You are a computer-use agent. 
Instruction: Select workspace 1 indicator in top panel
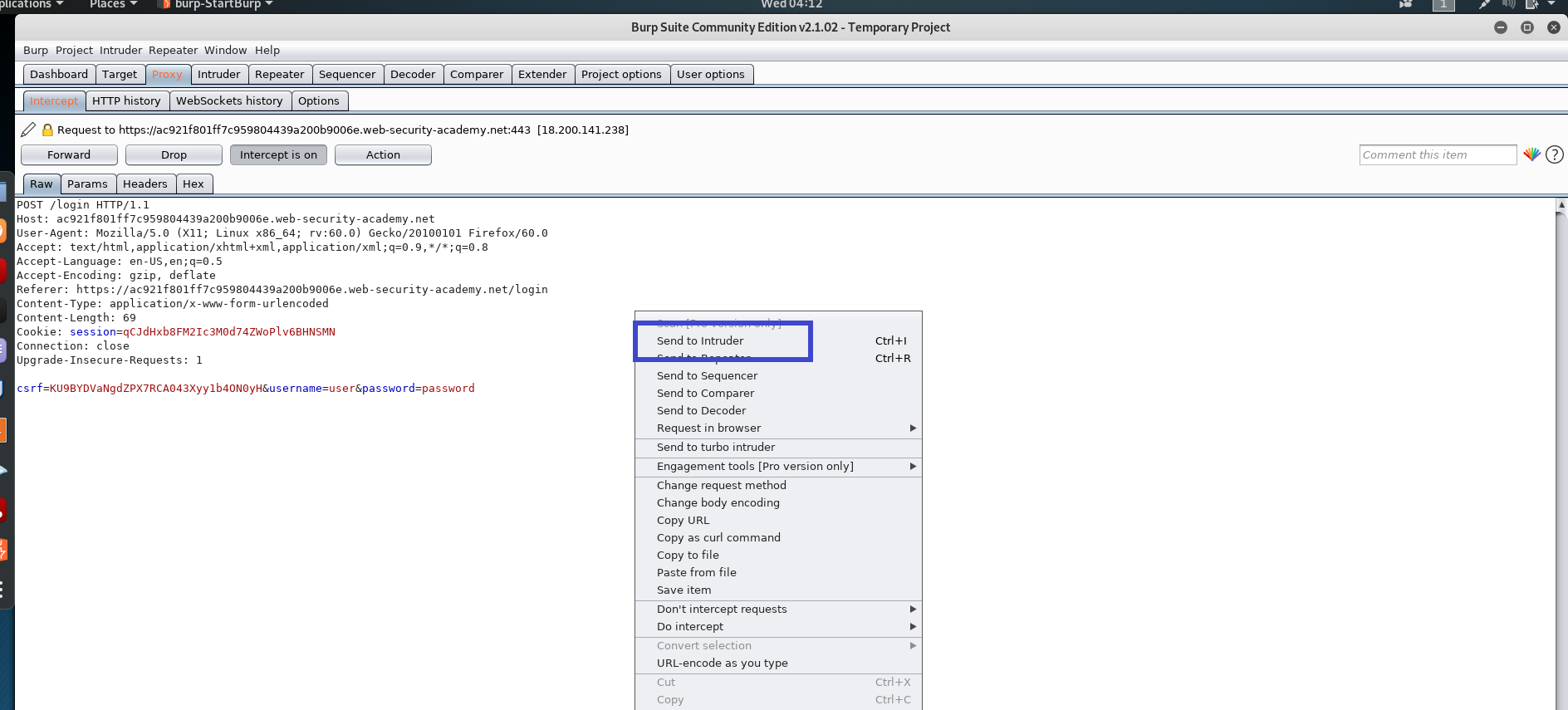pos(1443,4)
